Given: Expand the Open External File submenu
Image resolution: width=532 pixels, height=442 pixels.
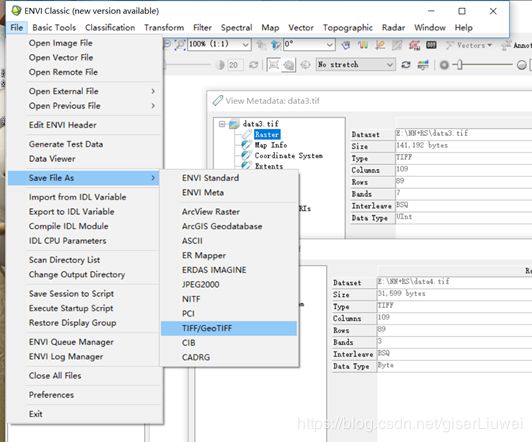Looking at the screenshot, I should click(84, 91).
